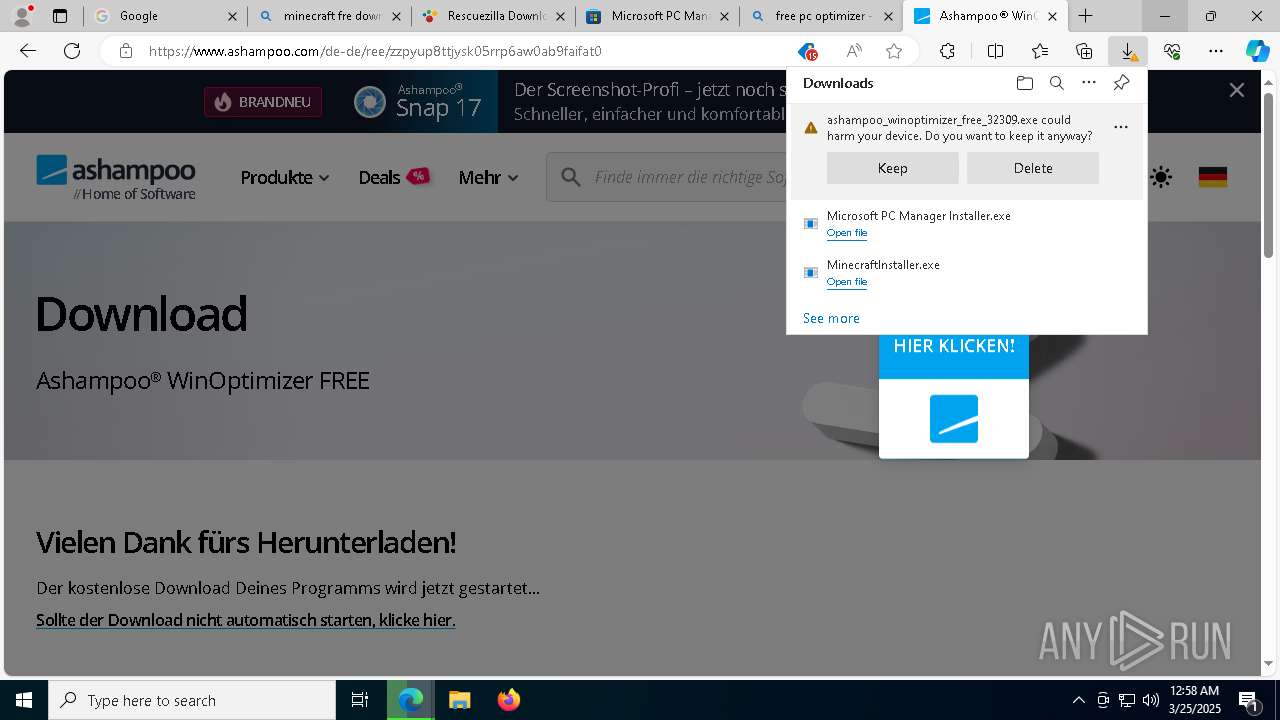
Task: Click the Downloads toolbar icon
Action: (1128, 51)
